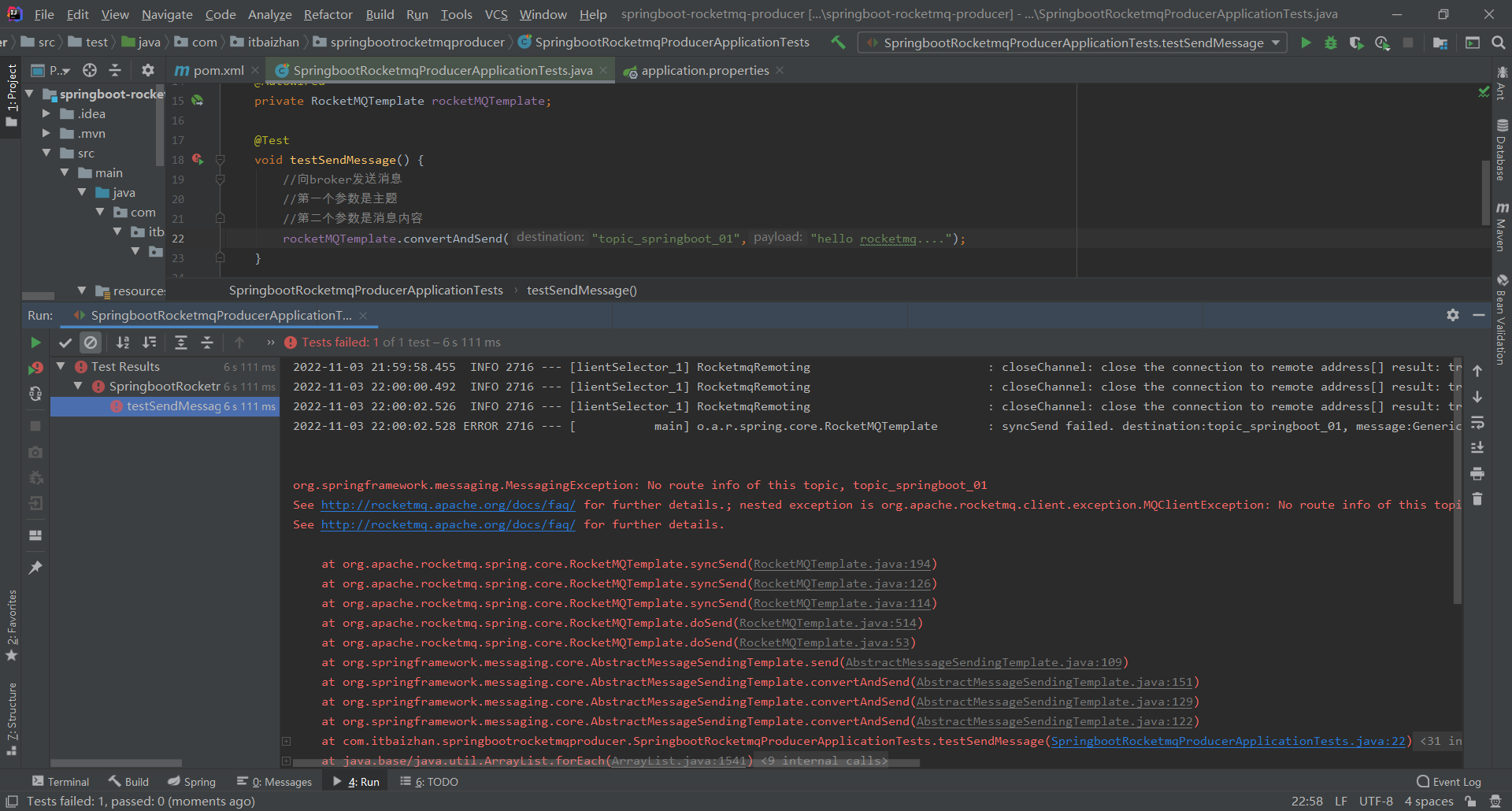Open run configuration dropdown
Viewport: 1512px width, 811px height.
(x=1073, y=43)
